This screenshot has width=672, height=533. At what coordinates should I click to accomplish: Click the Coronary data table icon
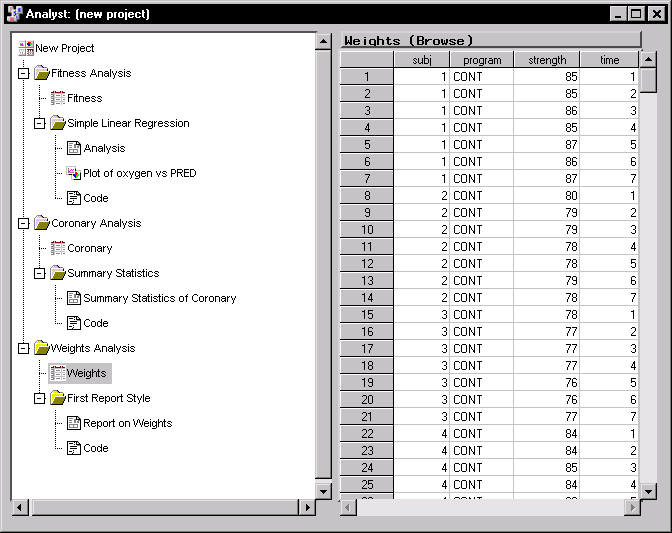58,248
